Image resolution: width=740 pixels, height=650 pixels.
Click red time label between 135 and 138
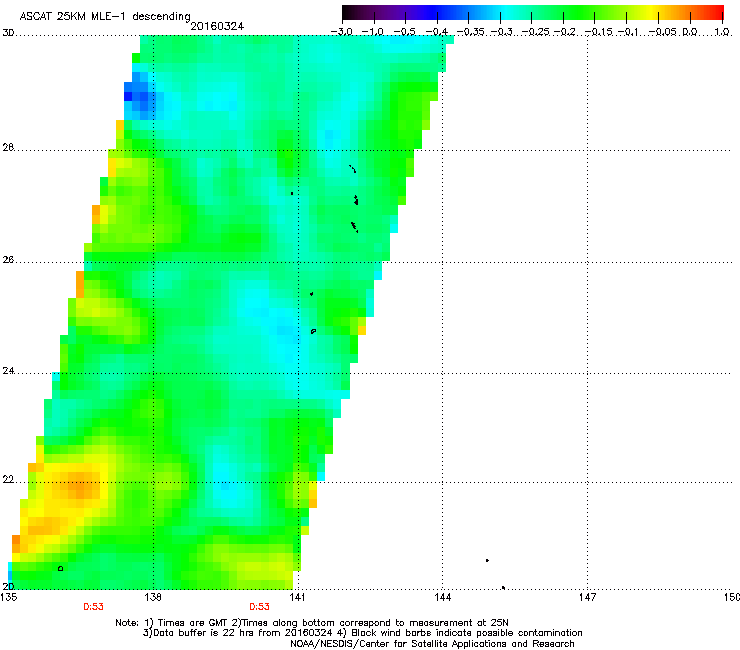(93, 607)
